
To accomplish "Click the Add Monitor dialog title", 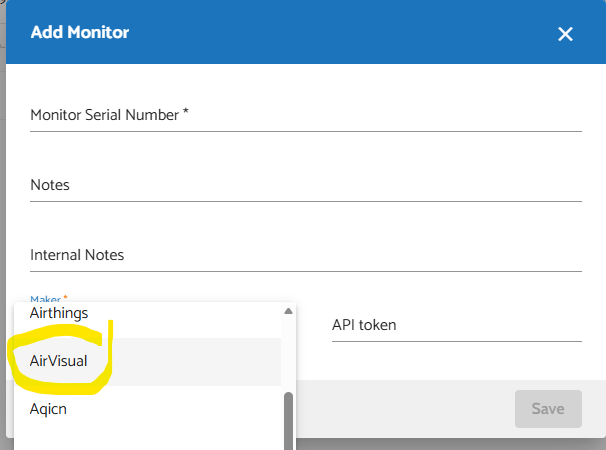I will click(80, 33).
